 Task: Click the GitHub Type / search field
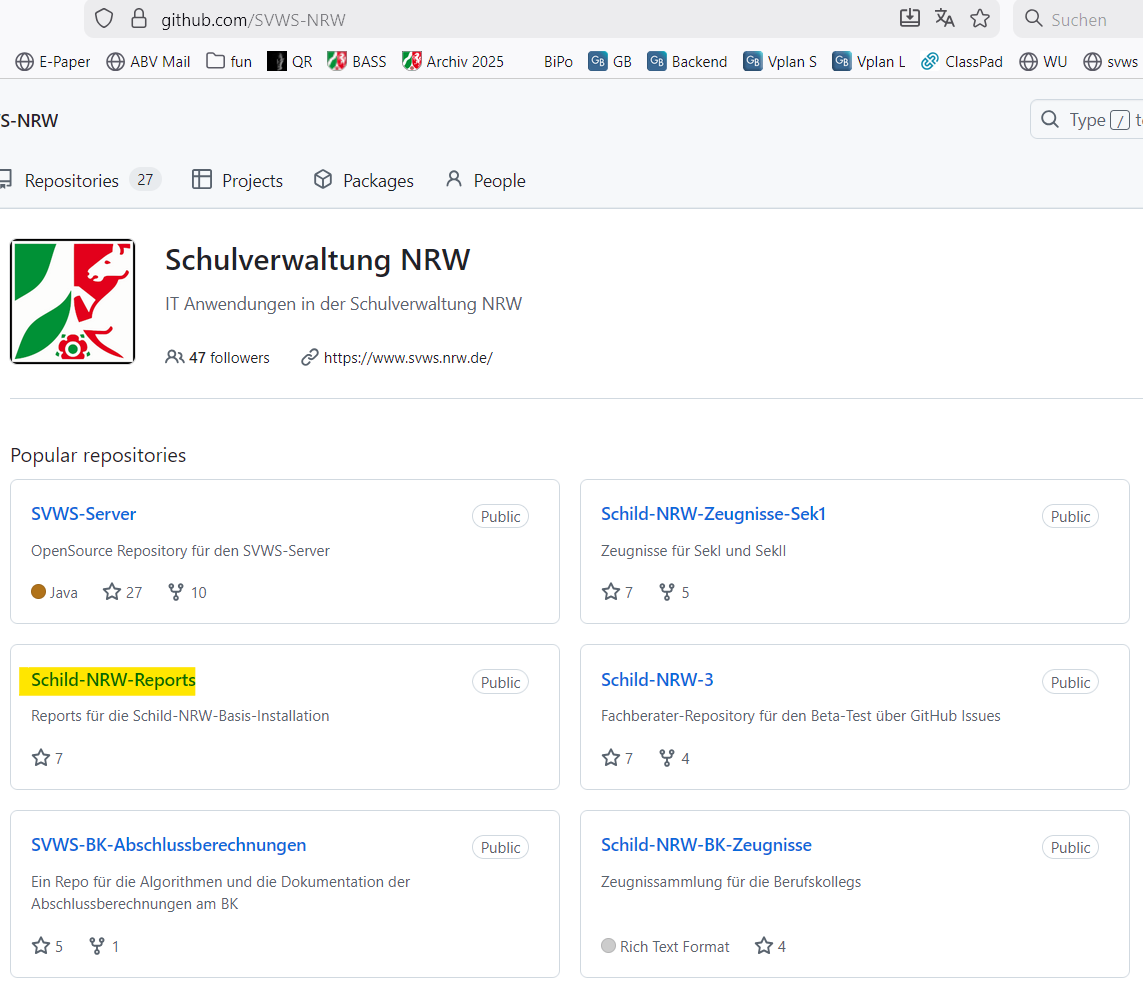tap(1087, 120)
